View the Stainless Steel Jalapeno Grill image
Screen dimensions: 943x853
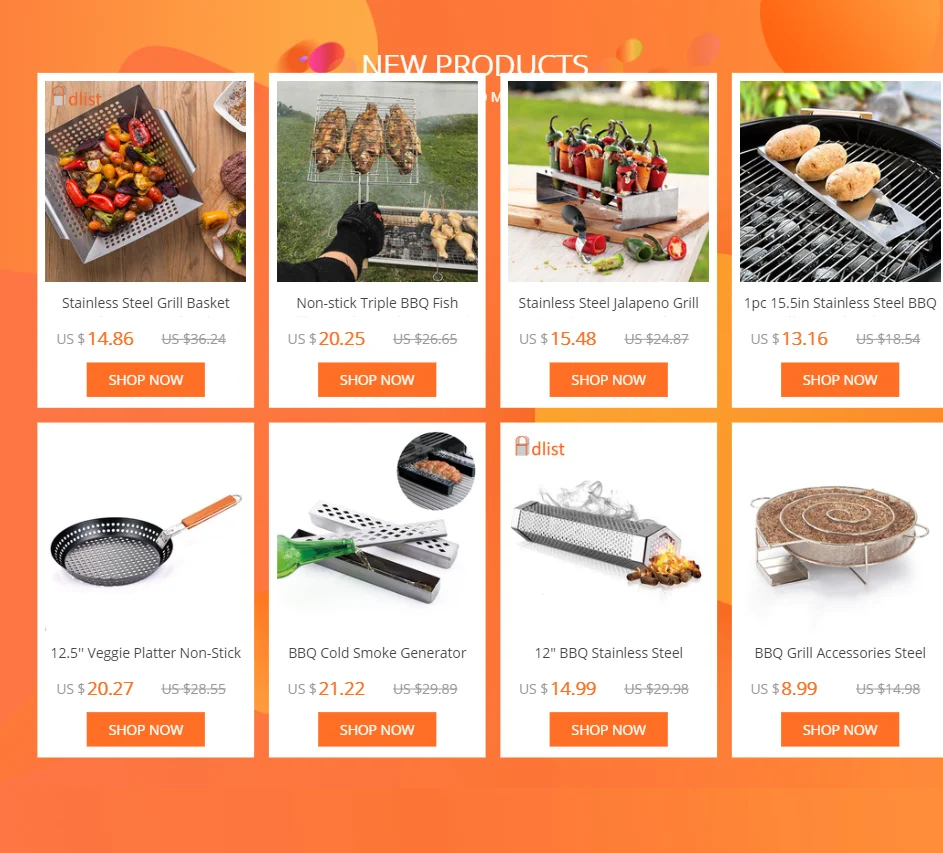pos(609,181)
